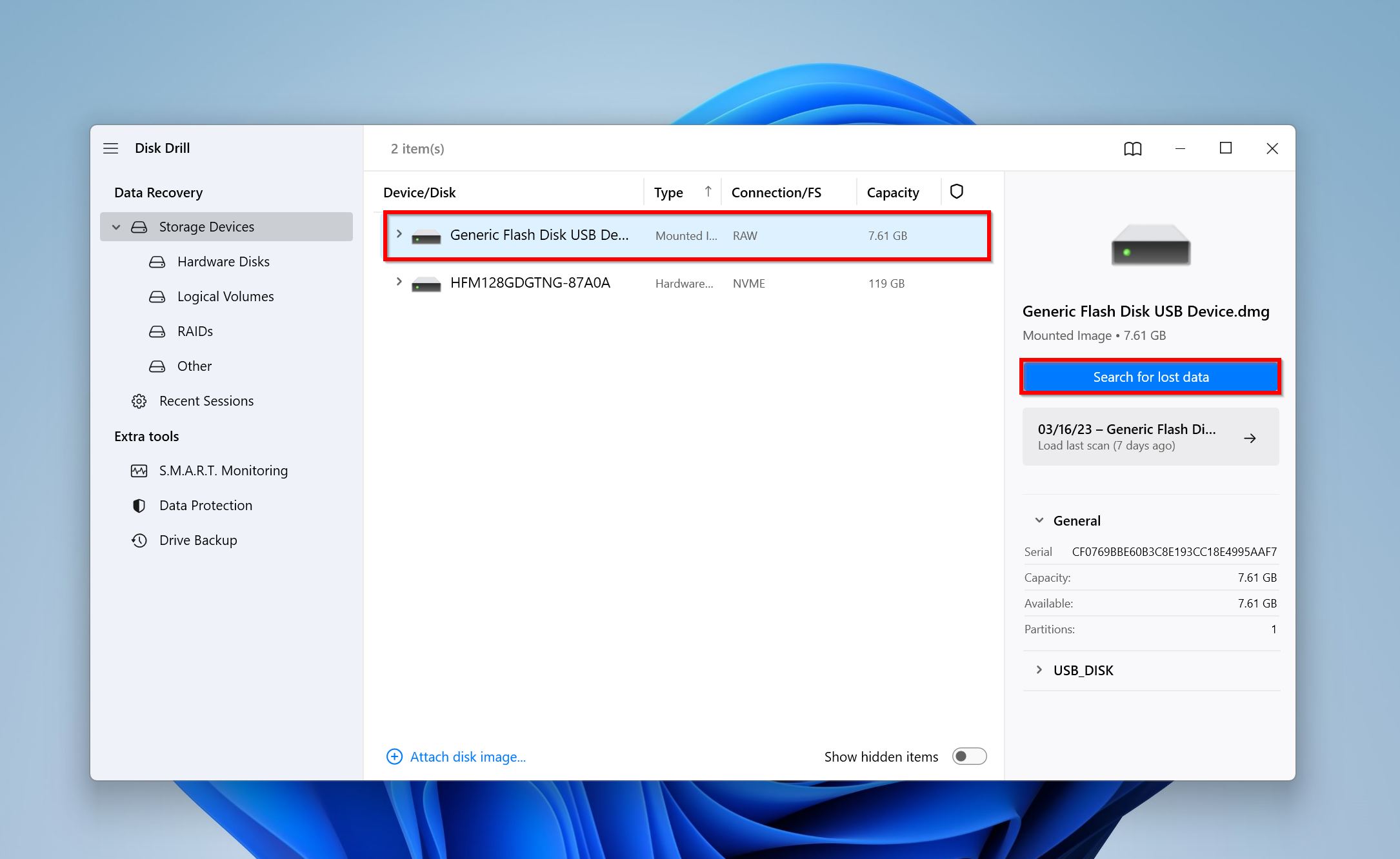Click the Storage Devices menu item
1400x859 pixels.
tap(207, 226)
